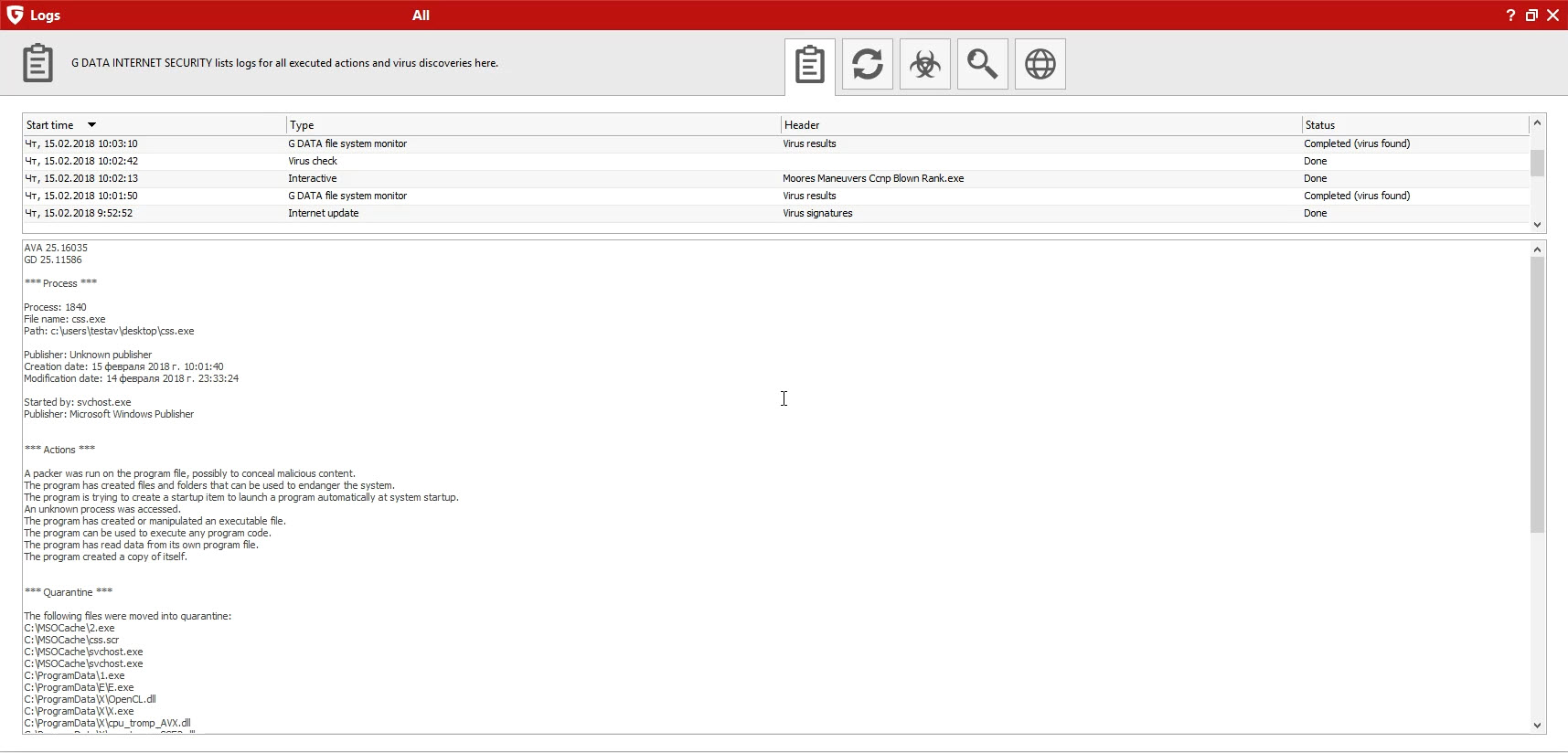Click the 'C:\ProgramData\X\X.exe' quarantine entry
Image resolution: width=1568 pixels, height=753 pixels.
79,711
